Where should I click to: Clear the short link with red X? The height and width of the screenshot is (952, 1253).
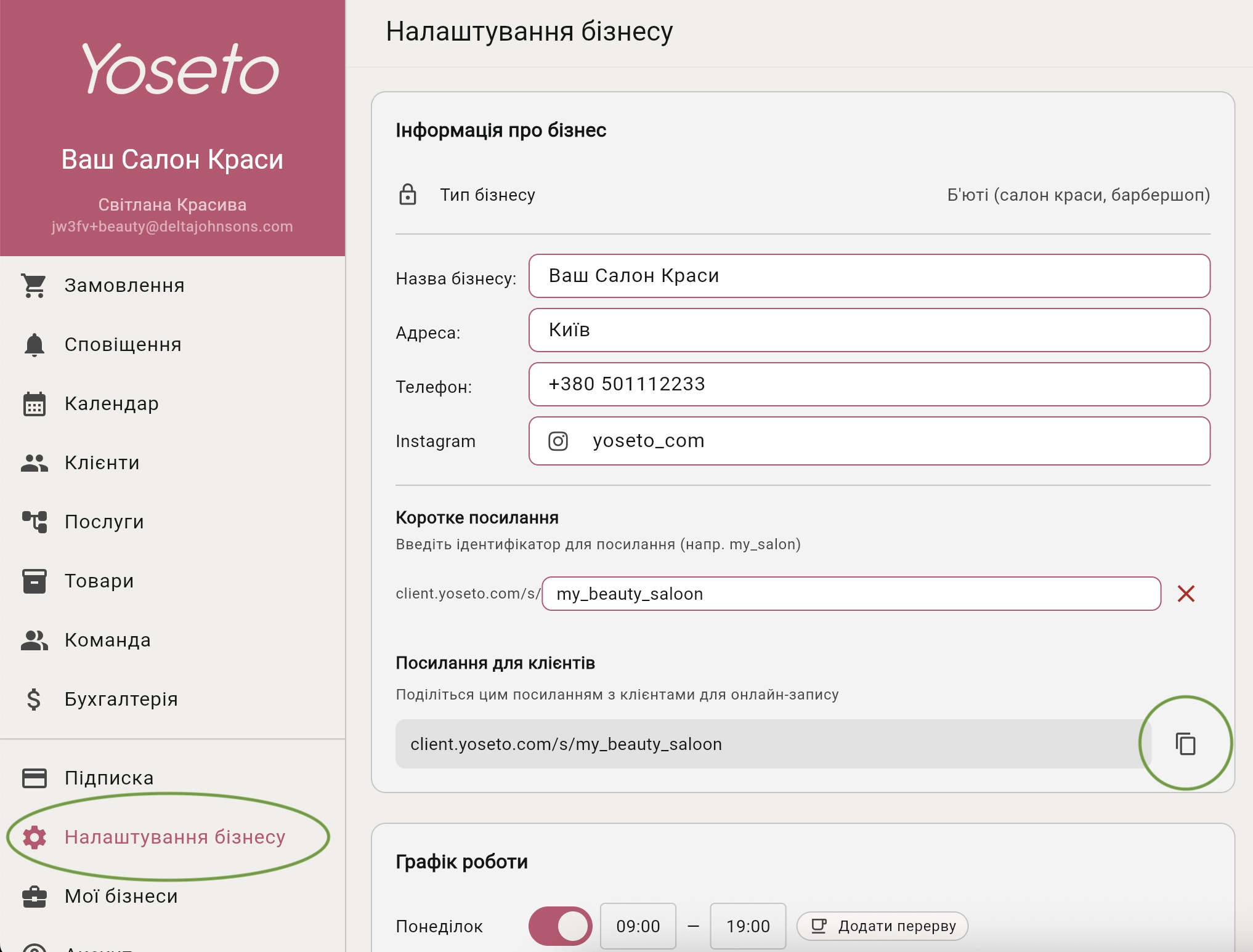click(1186, 594)
